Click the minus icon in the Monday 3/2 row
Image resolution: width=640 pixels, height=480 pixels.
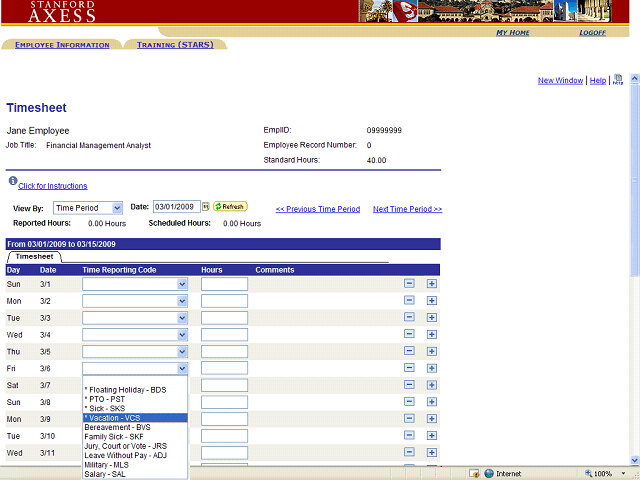pos(409,301)
